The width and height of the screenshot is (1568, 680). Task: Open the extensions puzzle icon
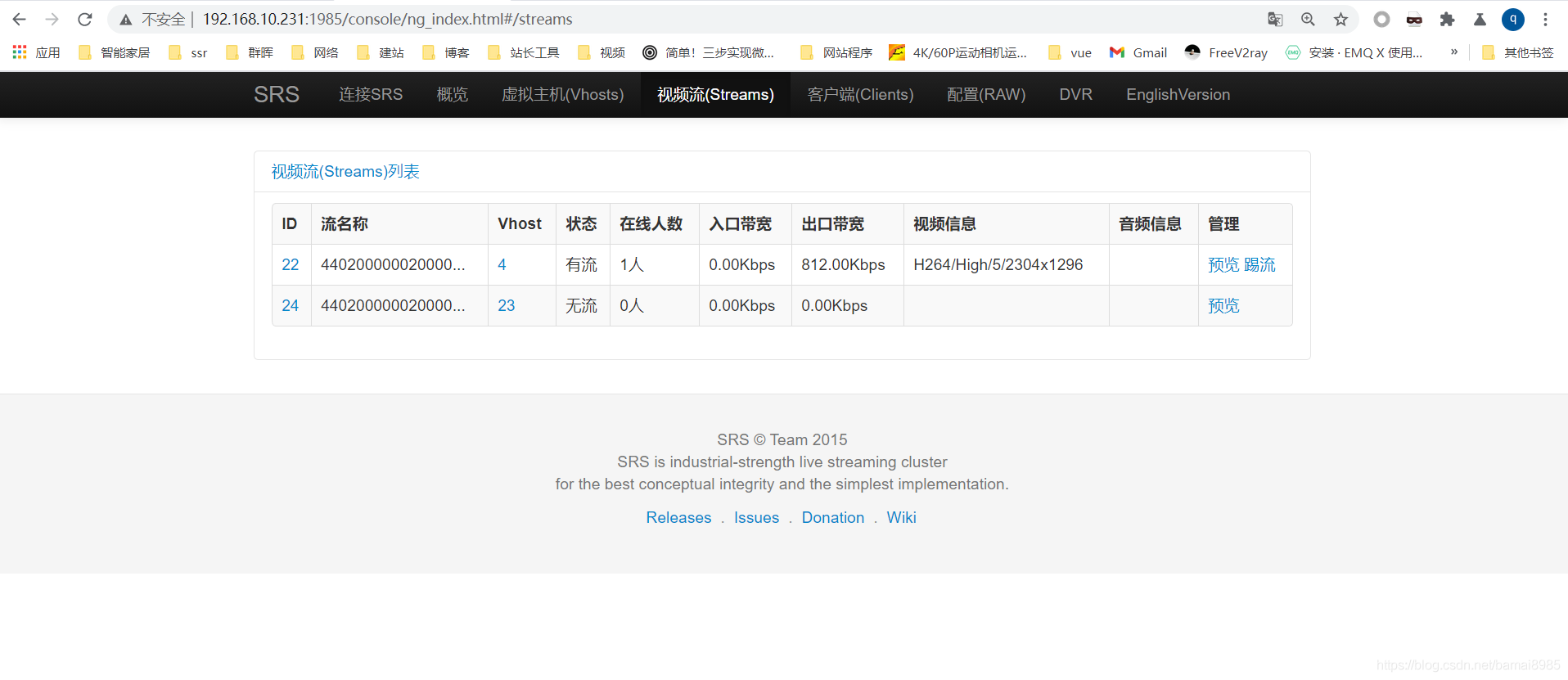coord(1447,19)
